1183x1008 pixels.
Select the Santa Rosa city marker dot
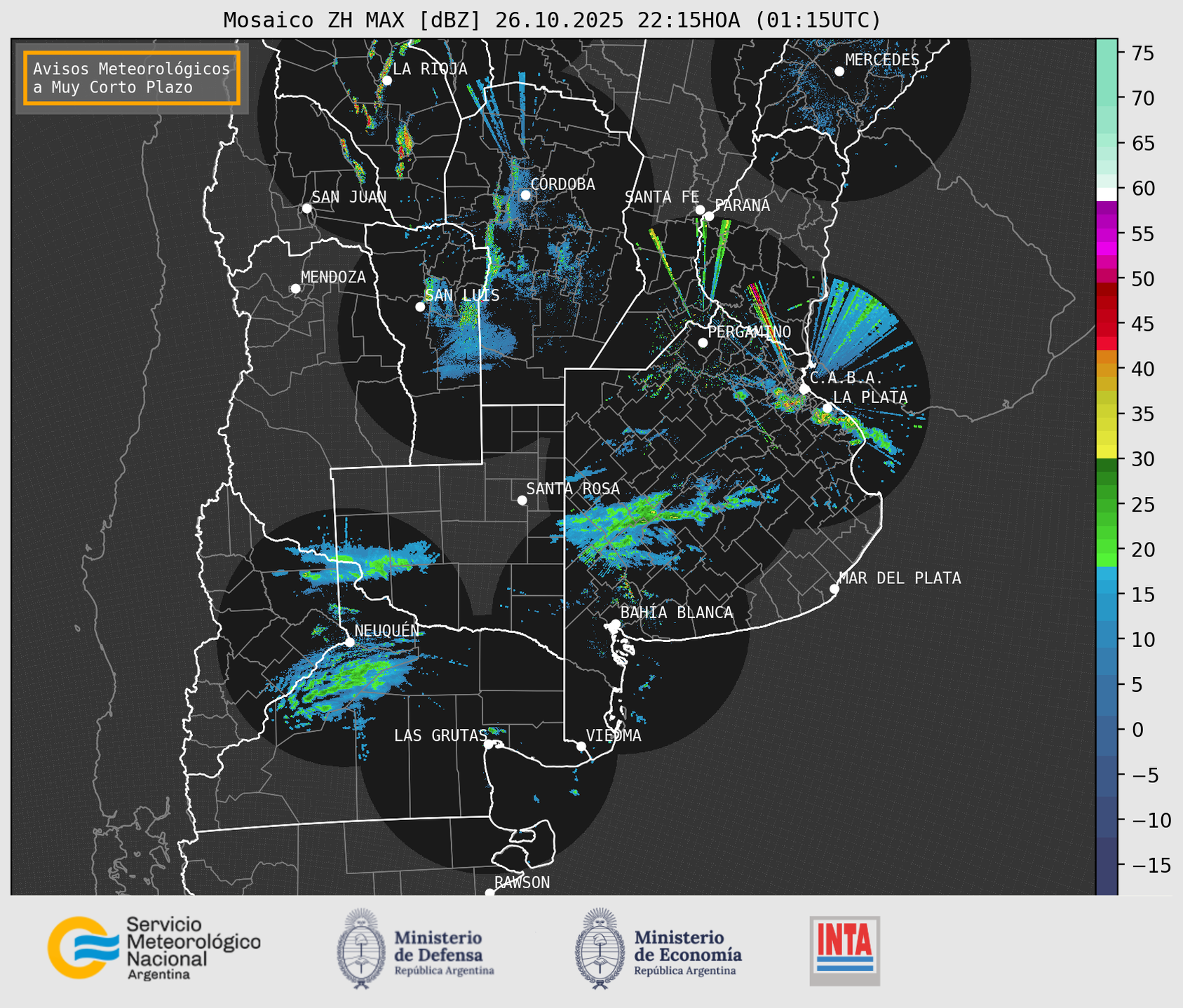click(522, 500)
